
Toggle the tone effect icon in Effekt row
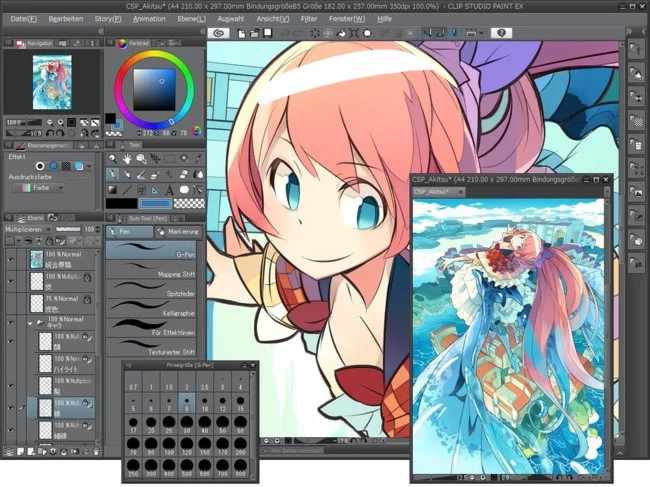pos(66,166)
